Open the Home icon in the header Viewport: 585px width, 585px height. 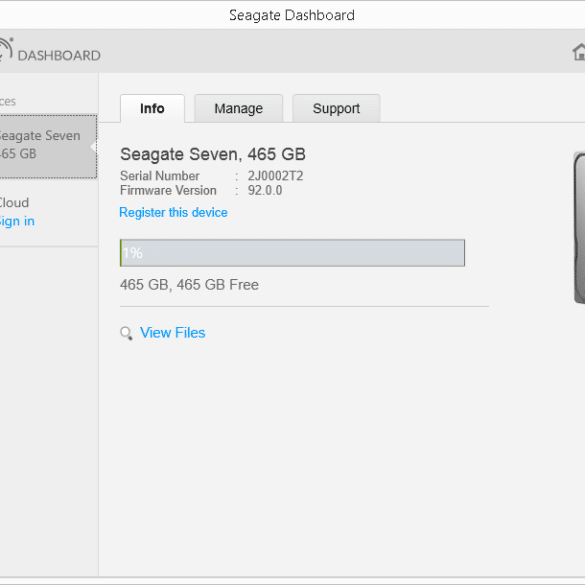click(x=579, y=52)
